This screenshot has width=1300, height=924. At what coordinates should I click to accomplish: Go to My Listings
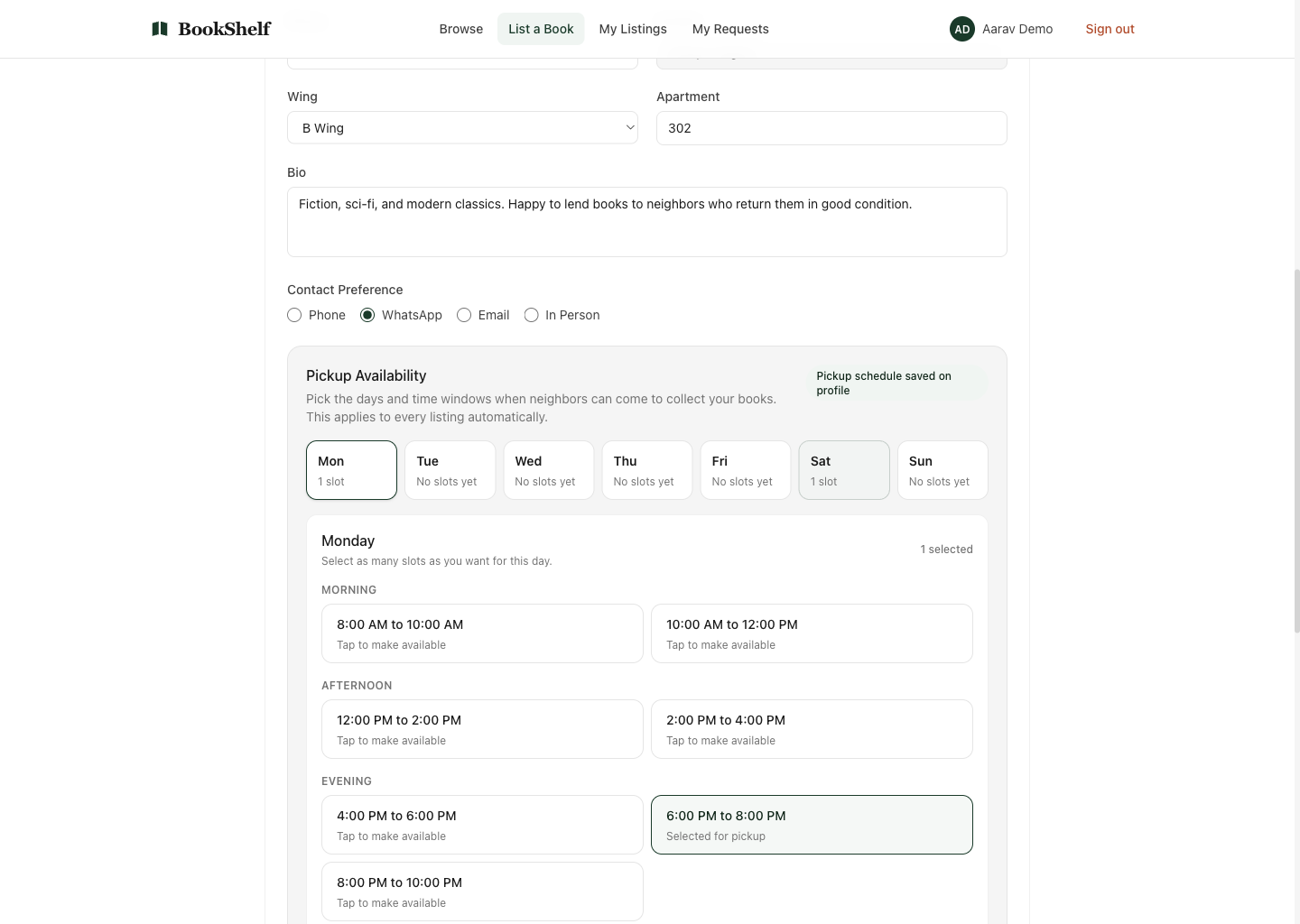tap(632, 29)
